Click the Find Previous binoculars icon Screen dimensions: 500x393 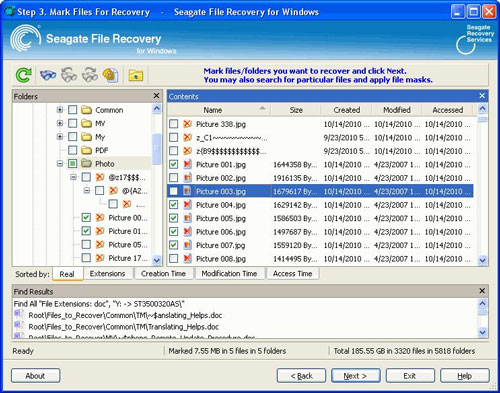pos(69,75)
